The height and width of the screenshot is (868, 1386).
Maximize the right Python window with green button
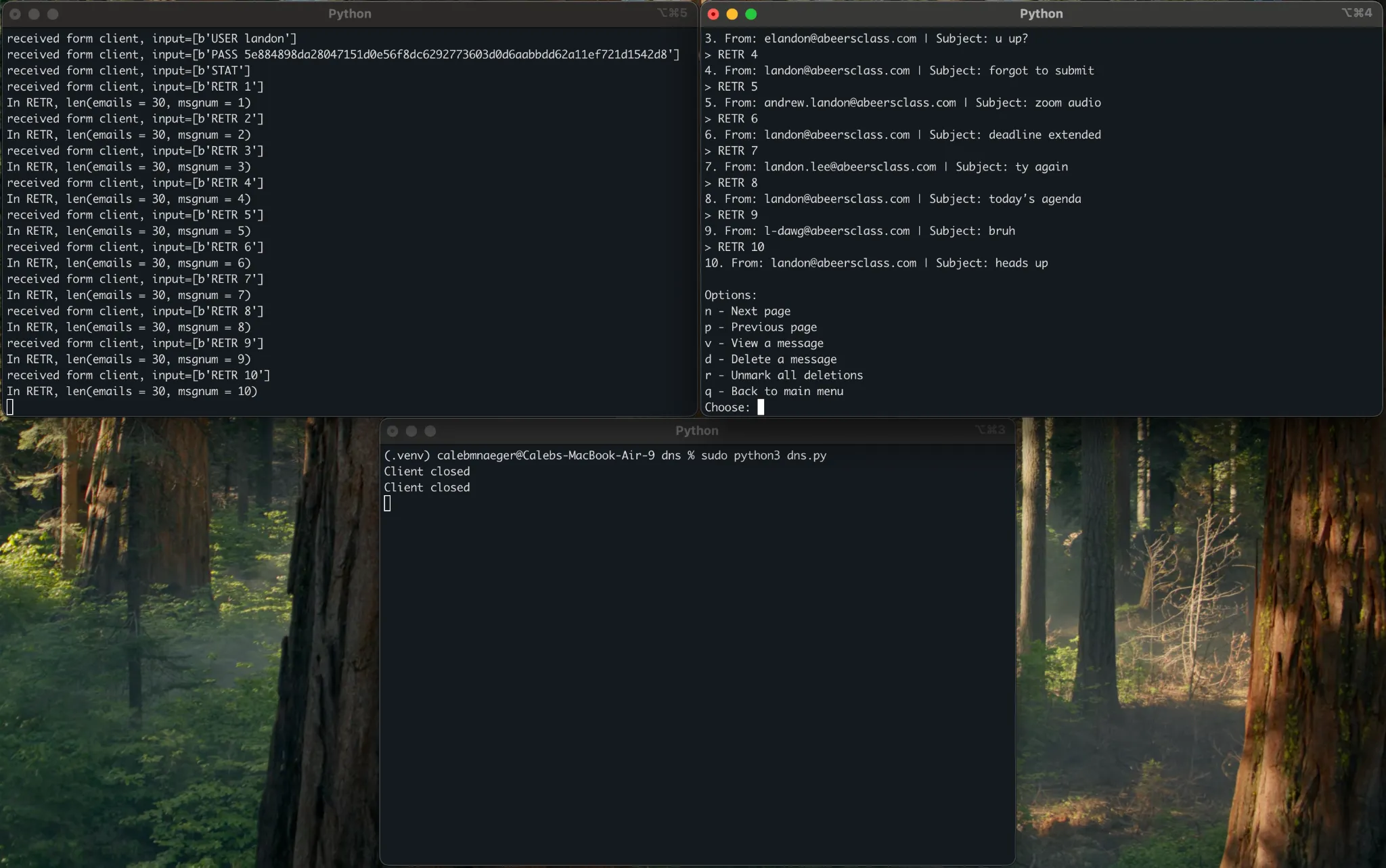[x=751, y=14]
